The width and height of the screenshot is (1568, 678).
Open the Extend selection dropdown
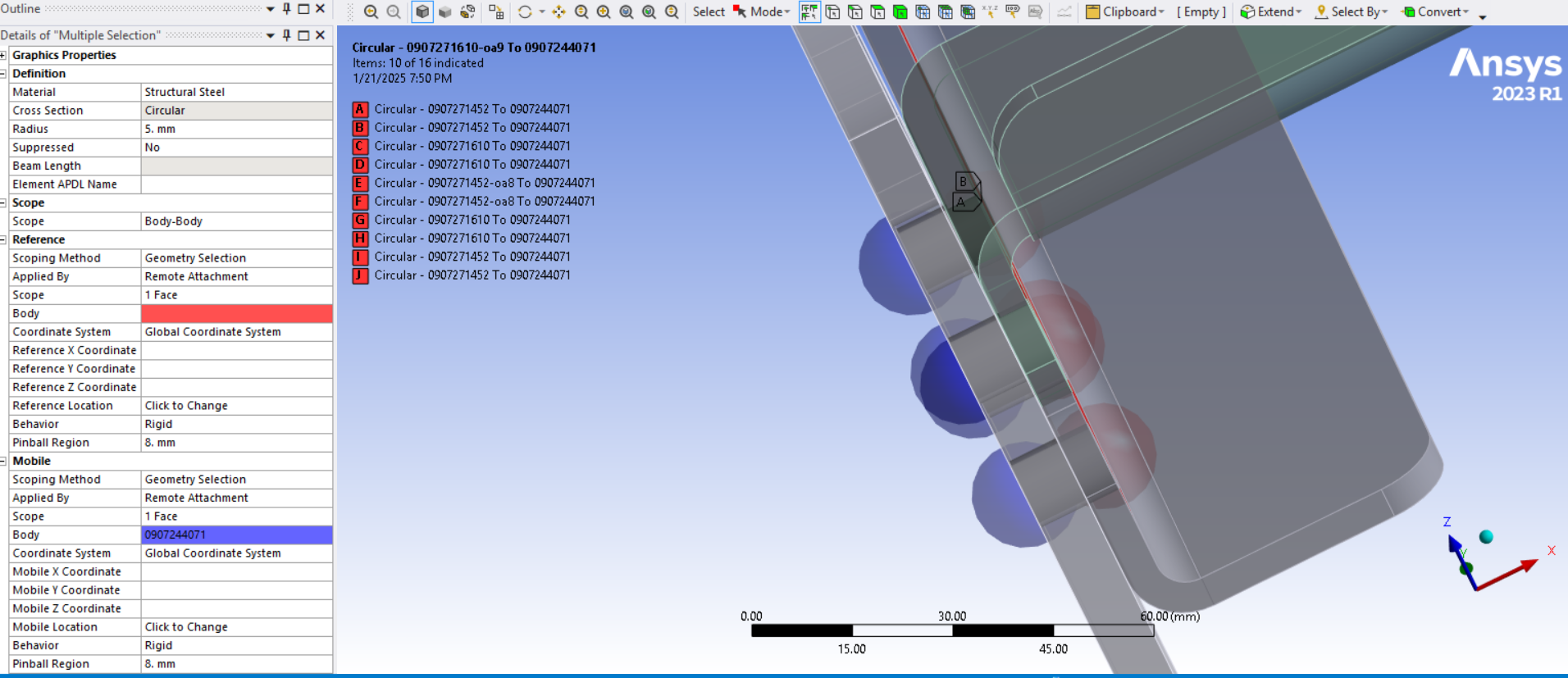tap(1270, 11)
